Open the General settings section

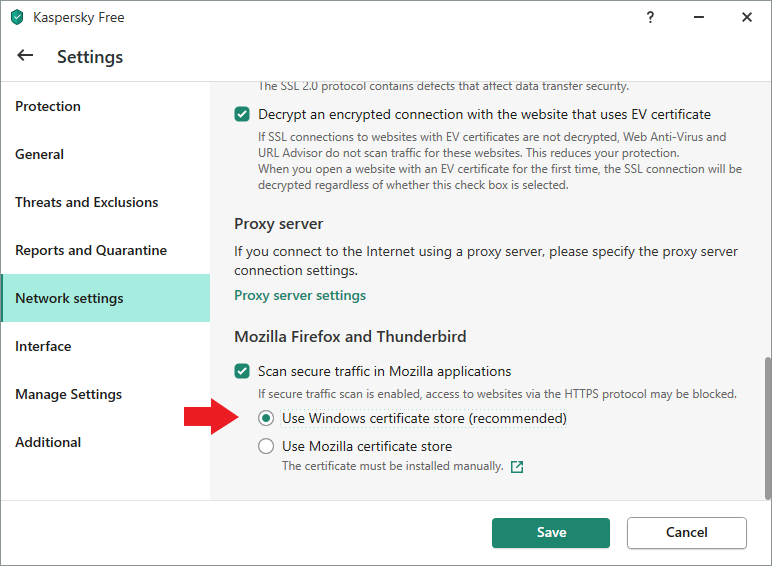(x=106, y=155)
